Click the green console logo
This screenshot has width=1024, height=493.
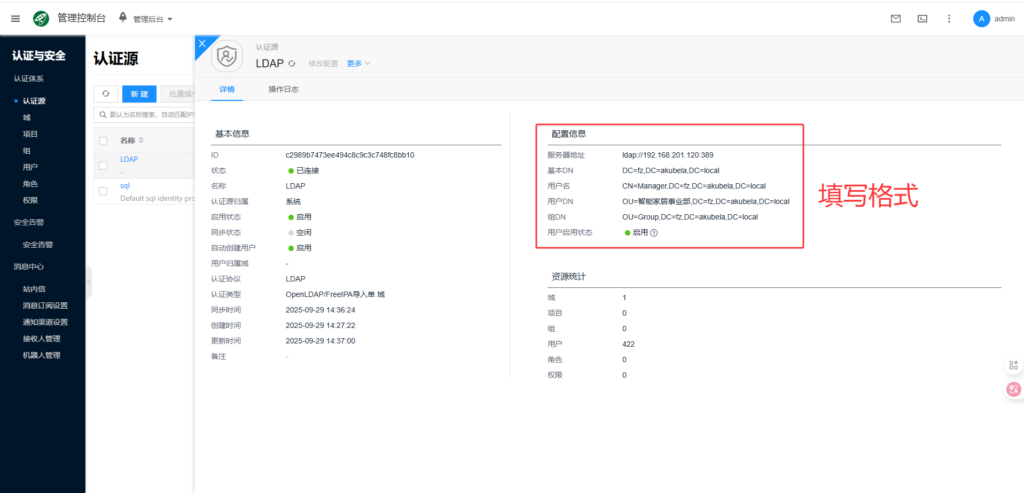(x=41, y=18)
